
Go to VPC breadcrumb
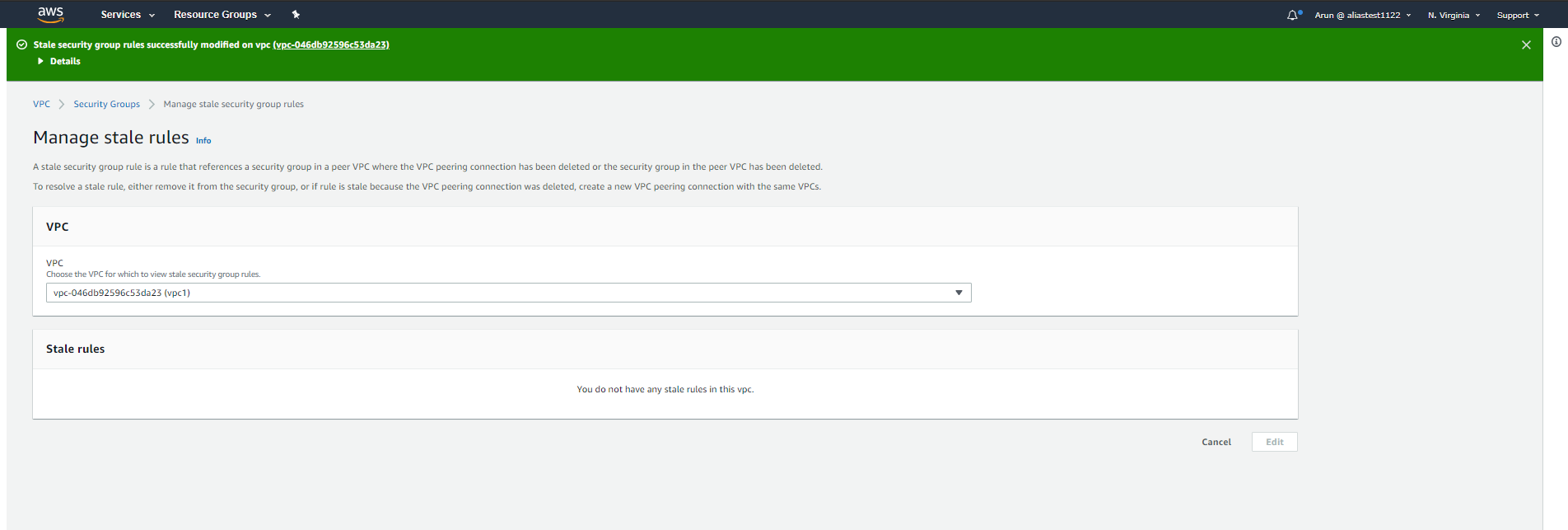click(41, 104)
